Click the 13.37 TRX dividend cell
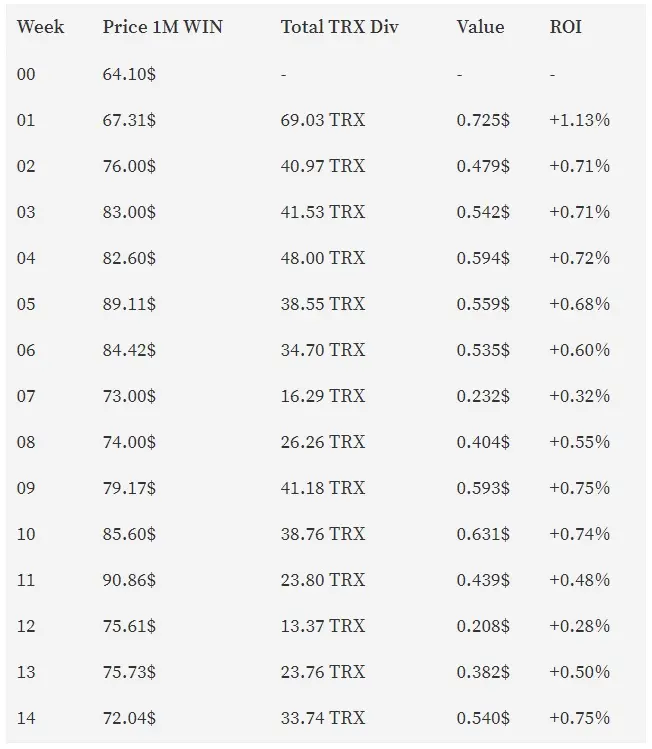Screen dimensions: 652x749 tap(322, 626)
